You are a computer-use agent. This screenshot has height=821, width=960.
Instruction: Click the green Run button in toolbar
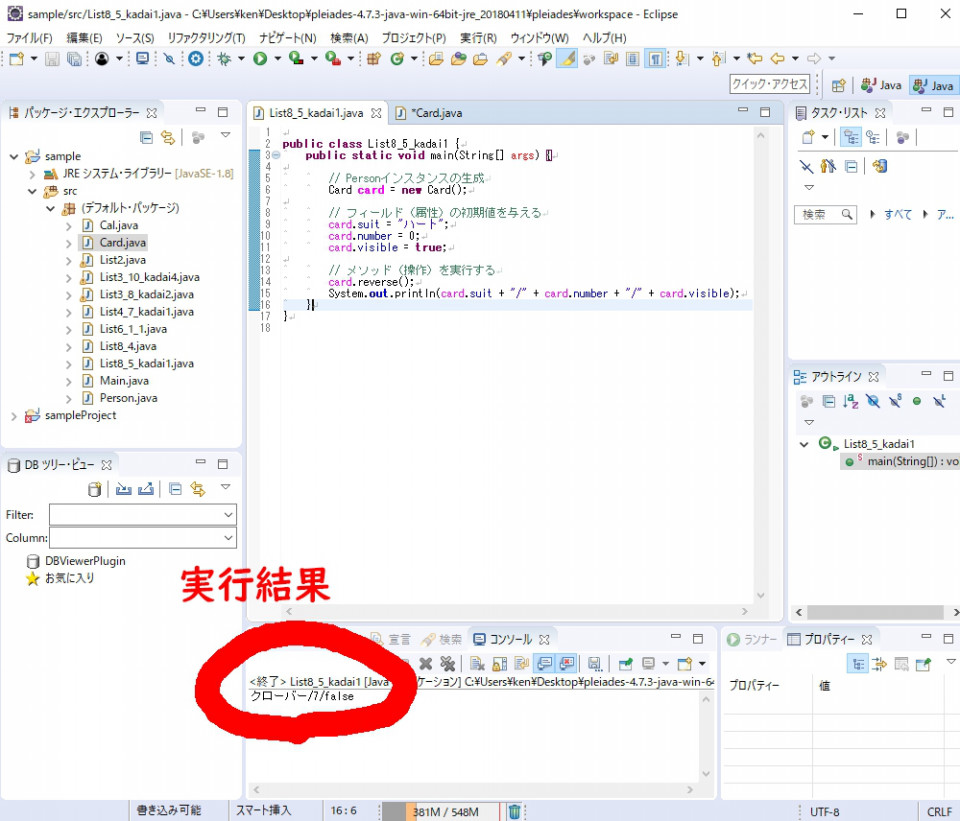point(260,59)
